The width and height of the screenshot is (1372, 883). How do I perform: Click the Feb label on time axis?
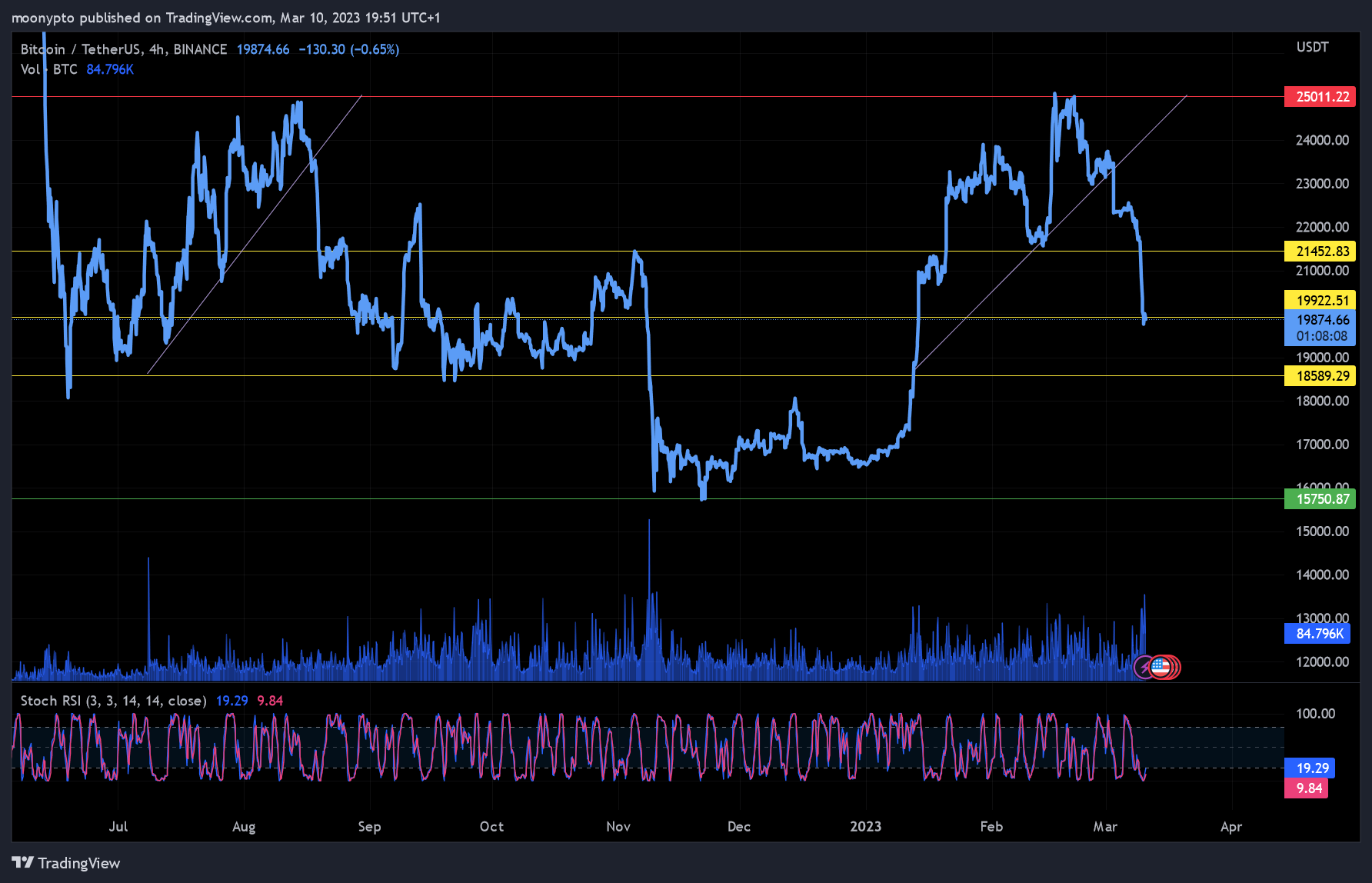click(x=992, y=827)
